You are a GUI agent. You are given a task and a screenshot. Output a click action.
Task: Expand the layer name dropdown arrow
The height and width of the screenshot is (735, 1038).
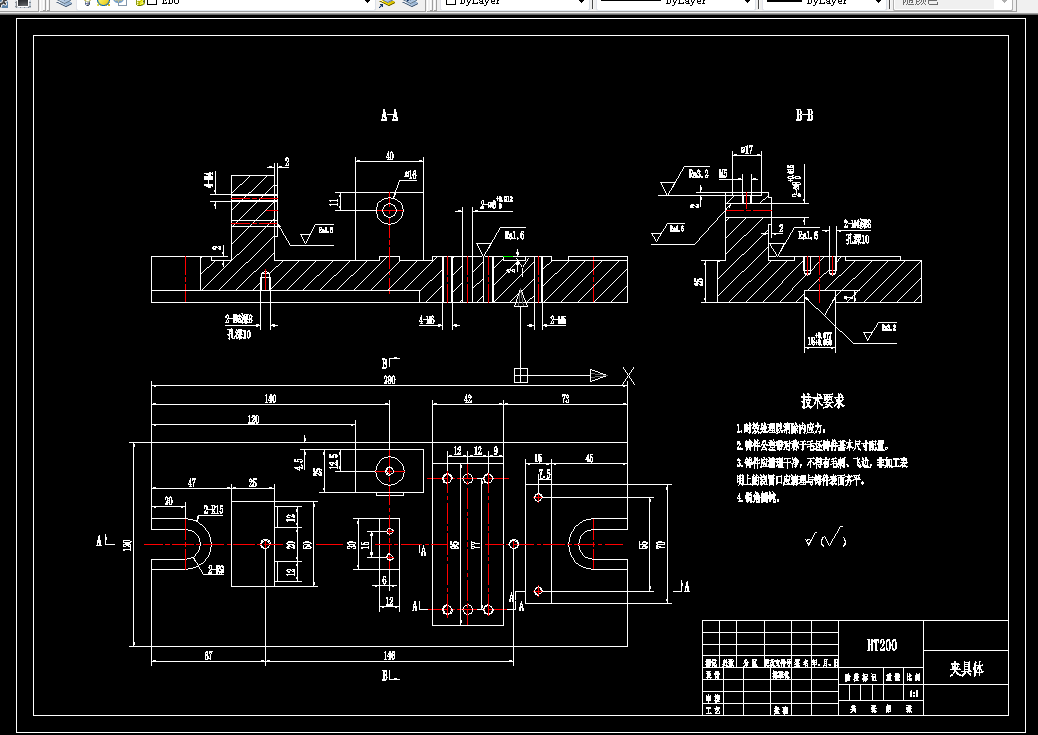pos(368,3)
